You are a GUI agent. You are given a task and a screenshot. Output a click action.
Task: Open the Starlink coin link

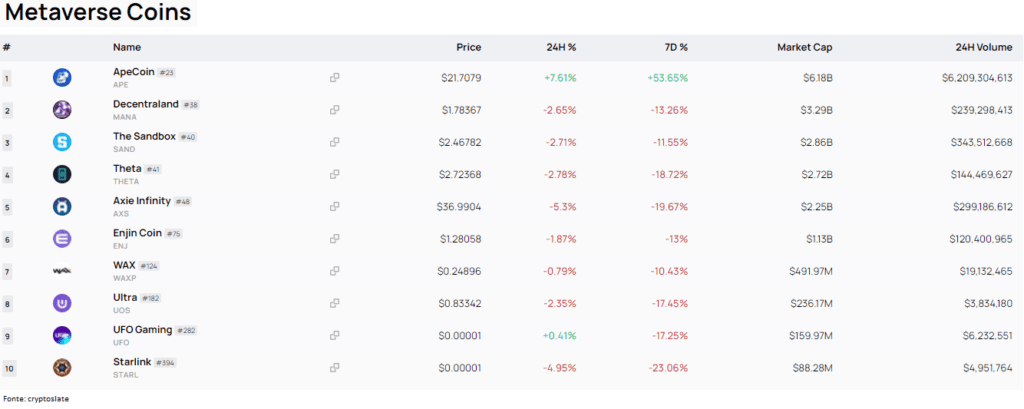(x=132, y=361)
